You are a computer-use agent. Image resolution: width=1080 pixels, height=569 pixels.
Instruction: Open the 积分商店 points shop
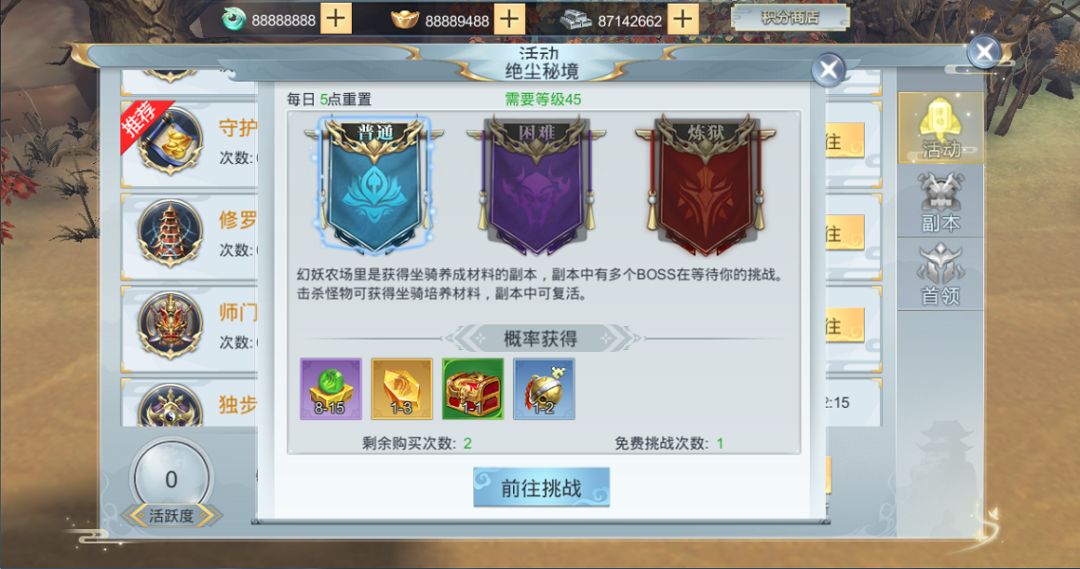pos(790,18)
